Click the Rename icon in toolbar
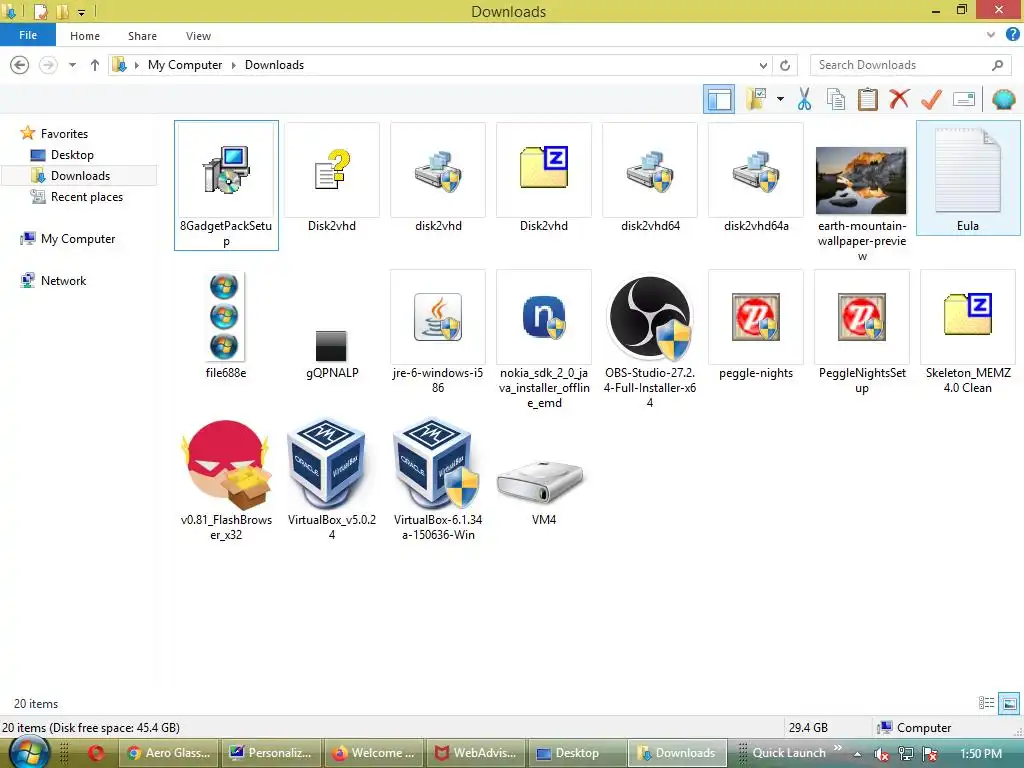Screen dimensions: 1024x768 pos(964,99)
